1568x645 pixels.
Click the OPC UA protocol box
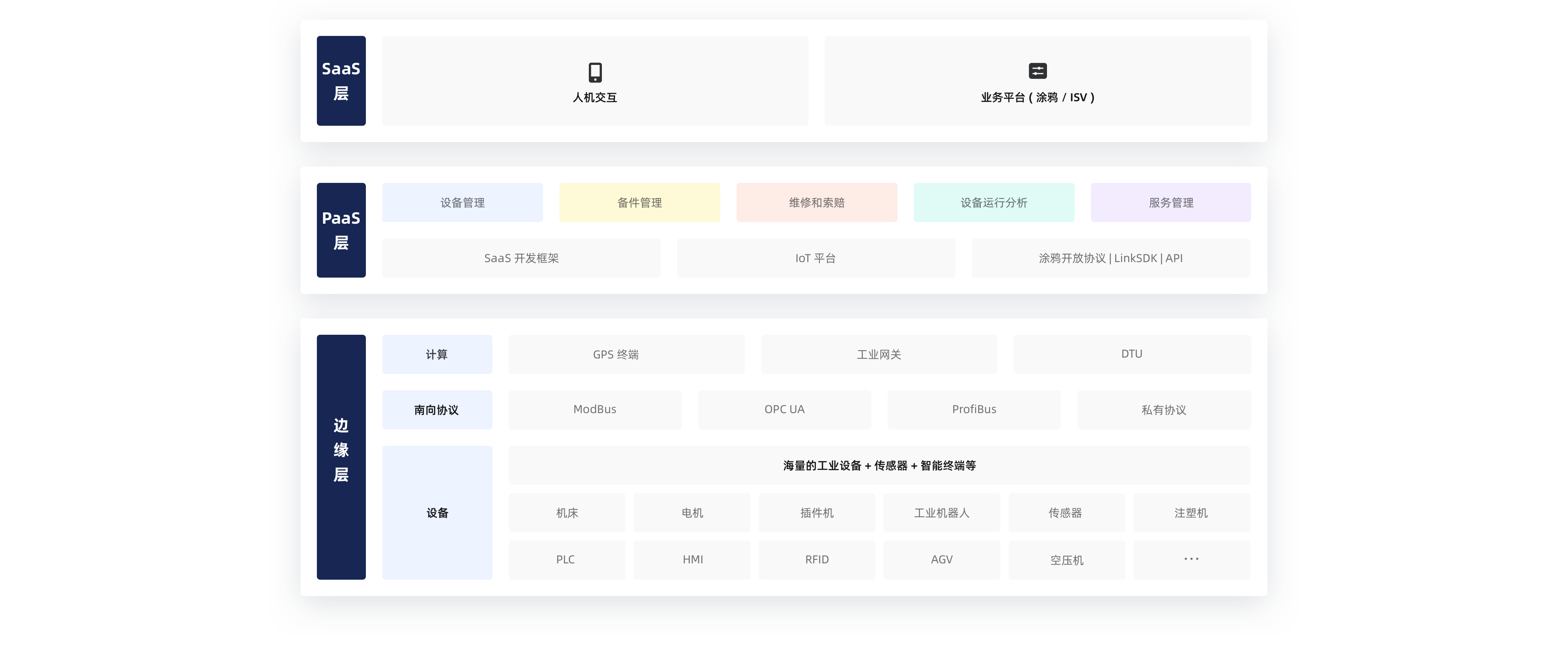pyautogui.click(x=784, y=409)
